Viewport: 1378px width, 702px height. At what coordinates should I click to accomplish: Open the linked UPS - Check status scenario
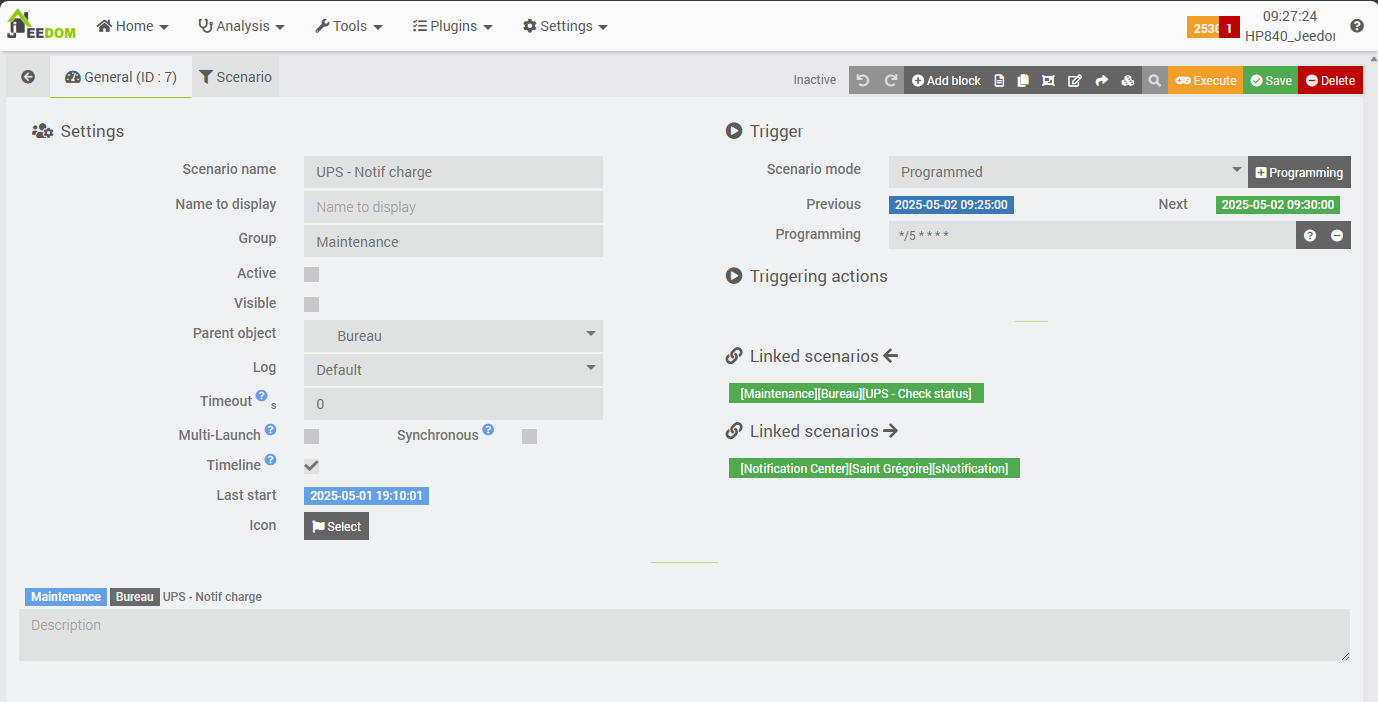tap(856, 394)
